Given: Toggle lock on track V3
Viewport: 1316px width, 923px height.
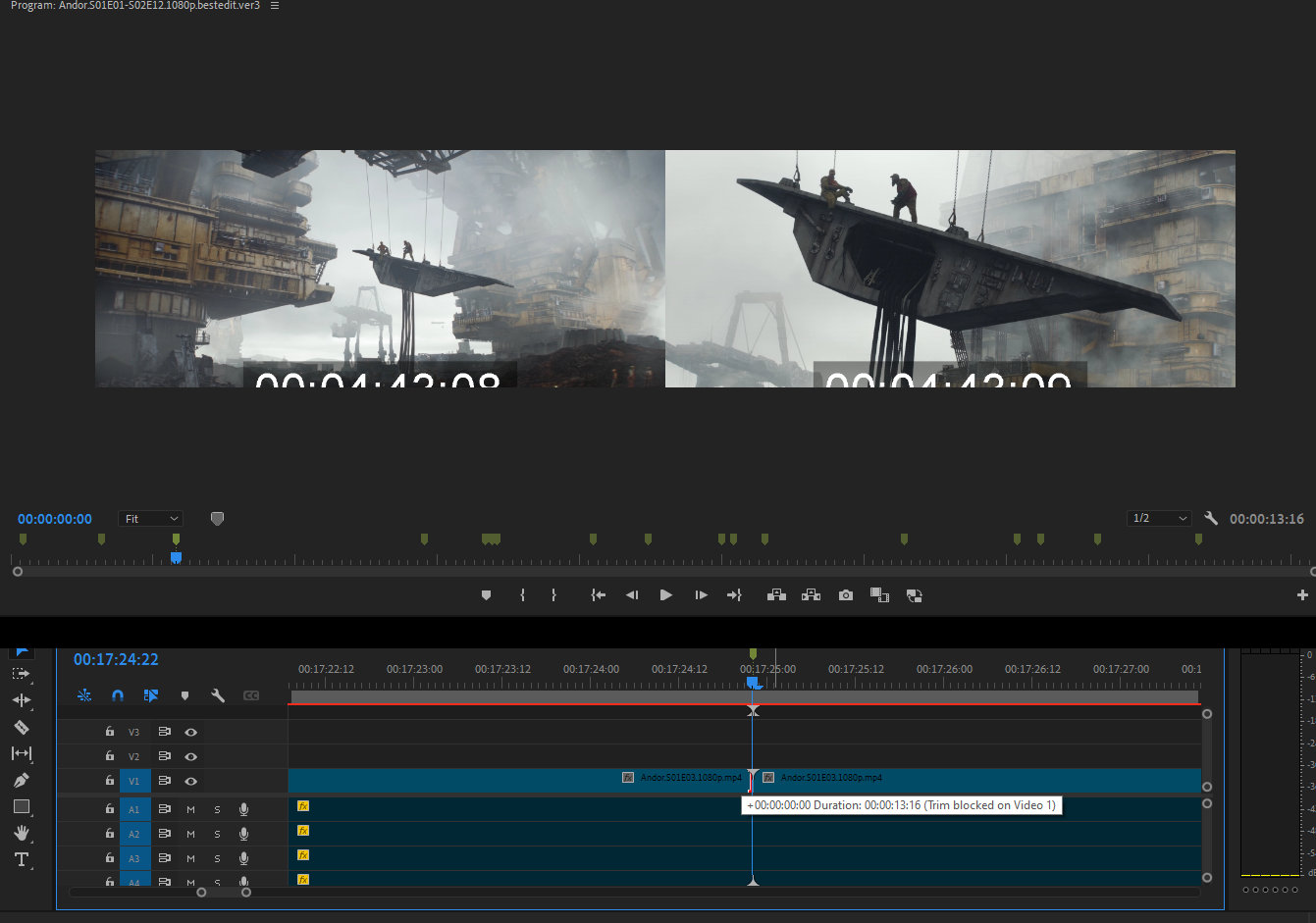Looking at the screenshot, I should 110,732.
